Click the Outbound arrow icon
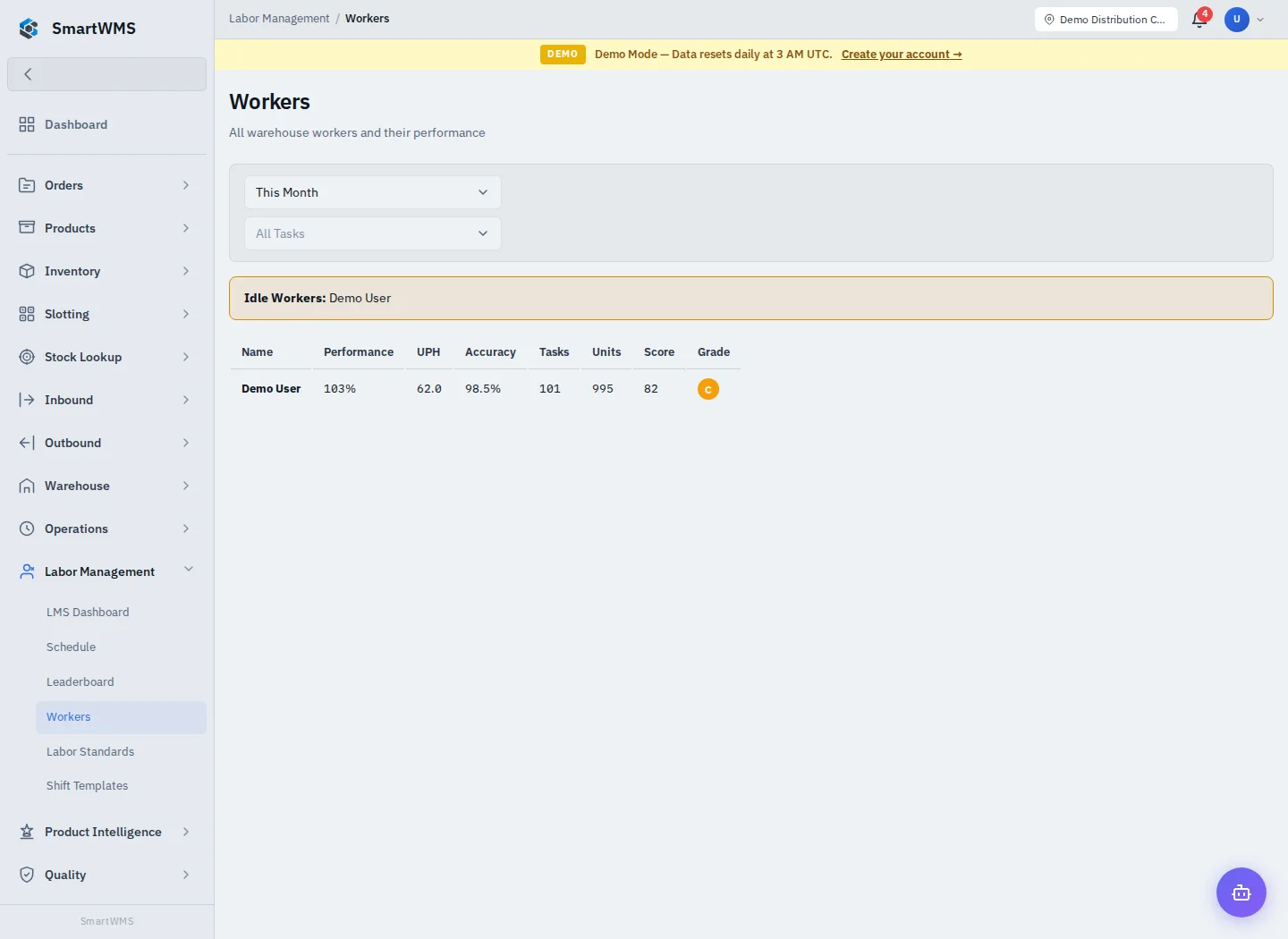The width and height of the screenshot is (1288, 939). [27, 443]
